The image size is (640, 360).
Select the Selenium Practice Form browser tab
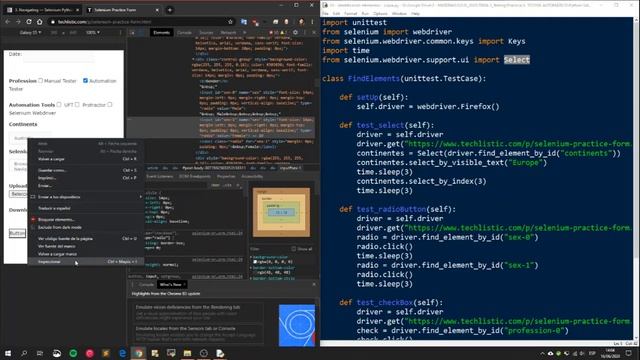123,10
